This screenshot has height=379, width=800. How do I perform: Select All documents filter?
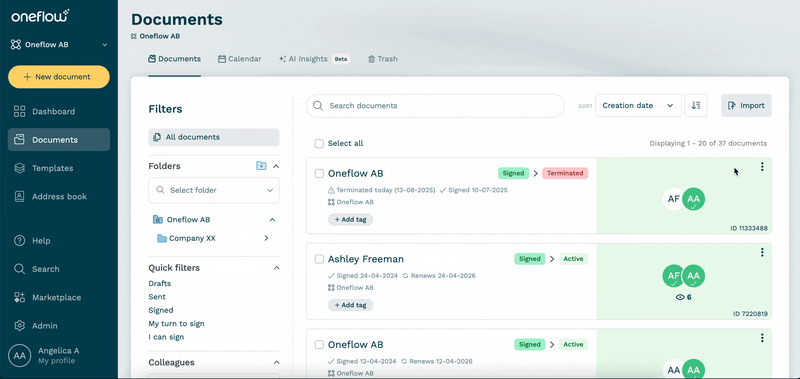tap(214, 137)
